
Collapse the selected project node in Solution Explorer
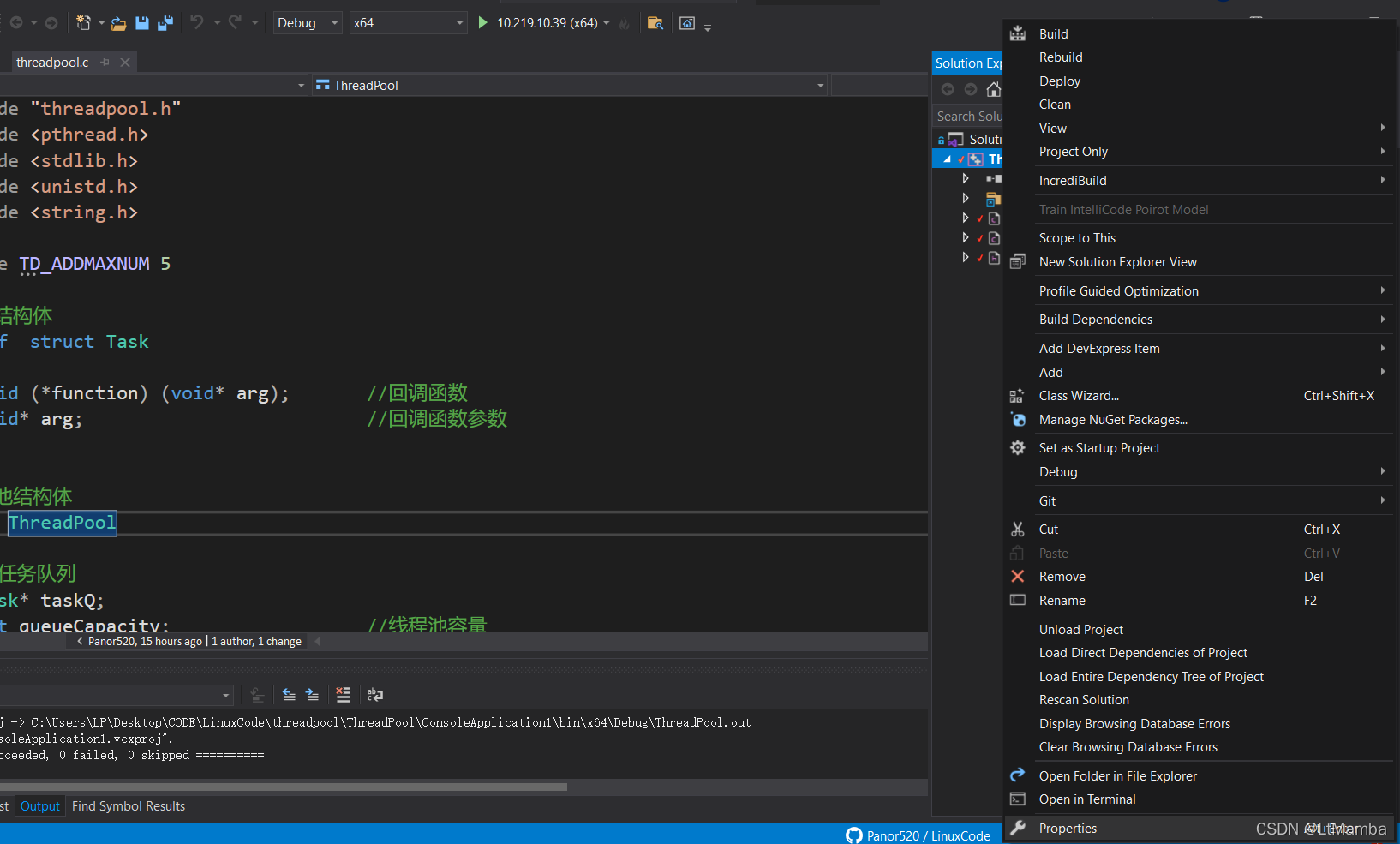pos(947,159)
